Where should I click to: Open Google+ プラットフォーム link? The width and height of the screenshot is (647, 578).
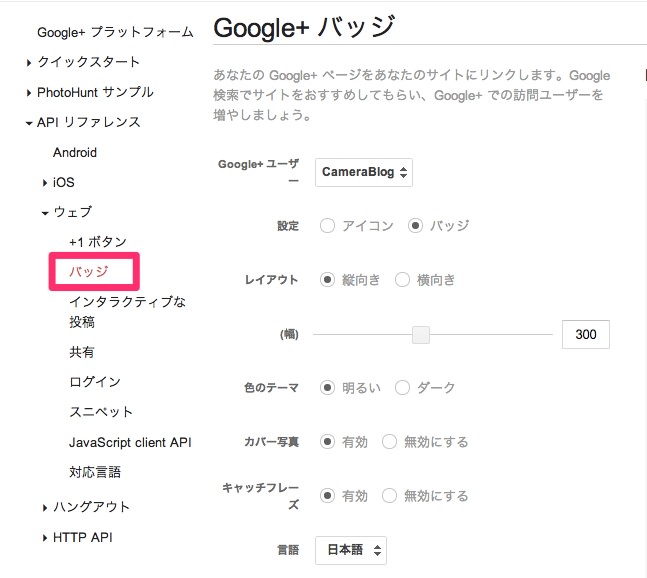click(x=115, y=32)
